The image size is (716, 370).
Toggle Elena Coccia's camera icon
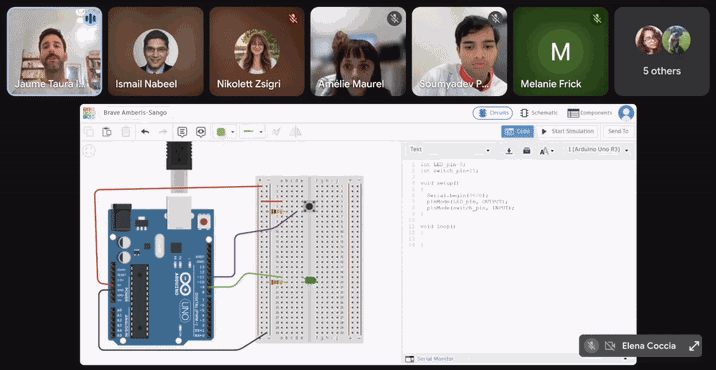point(609,346)
